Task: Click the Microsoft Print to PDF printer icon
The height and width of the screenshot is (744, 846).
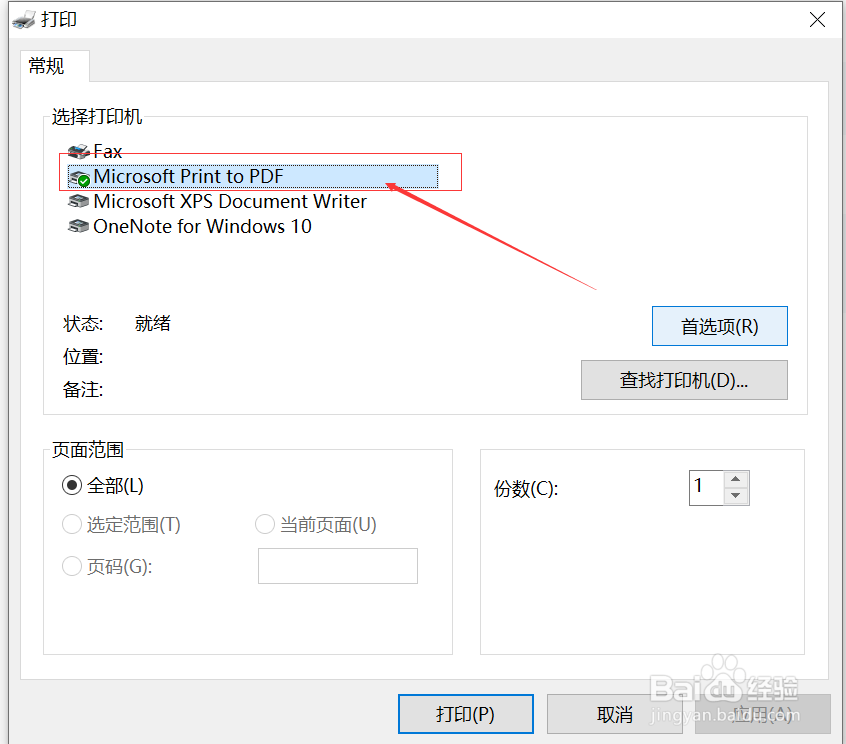Action: click(x=79, y=178)
